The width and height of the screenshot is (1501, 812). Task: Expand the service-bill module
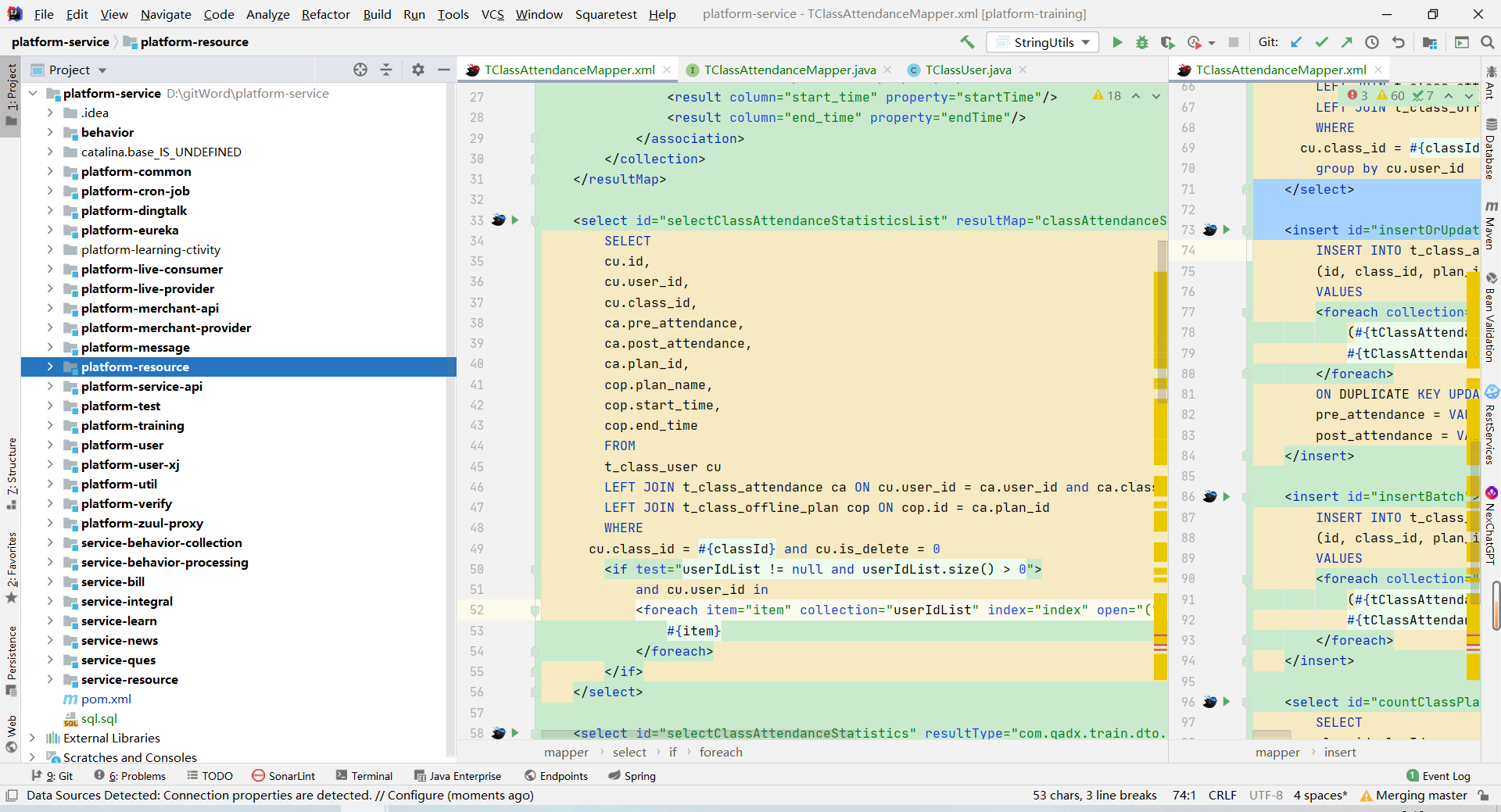pyautogui.click(x=50, y=581)
